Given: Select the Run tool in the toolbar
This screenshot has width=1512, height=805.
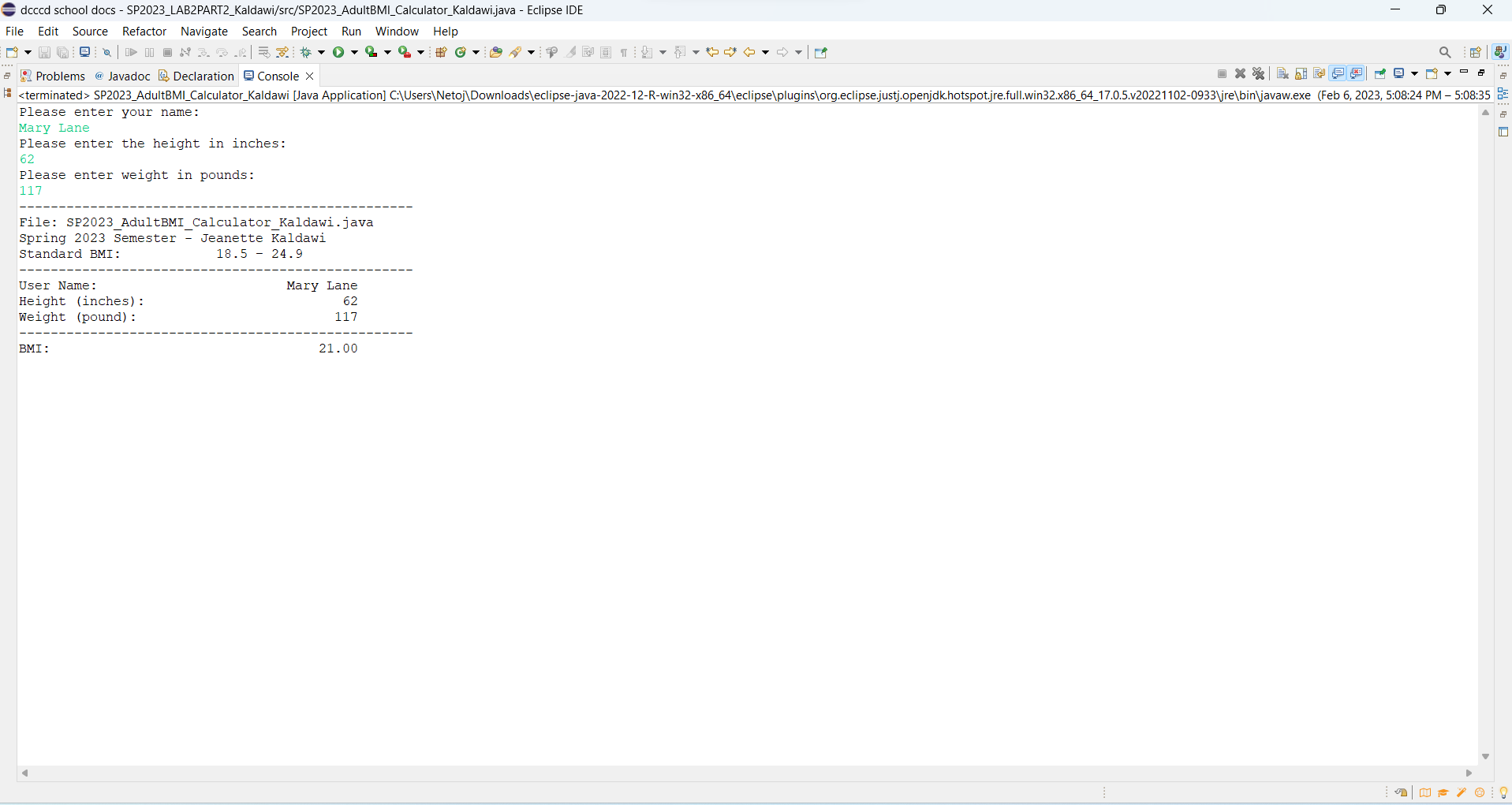Looking at the screenshot, I should [339, 52].
